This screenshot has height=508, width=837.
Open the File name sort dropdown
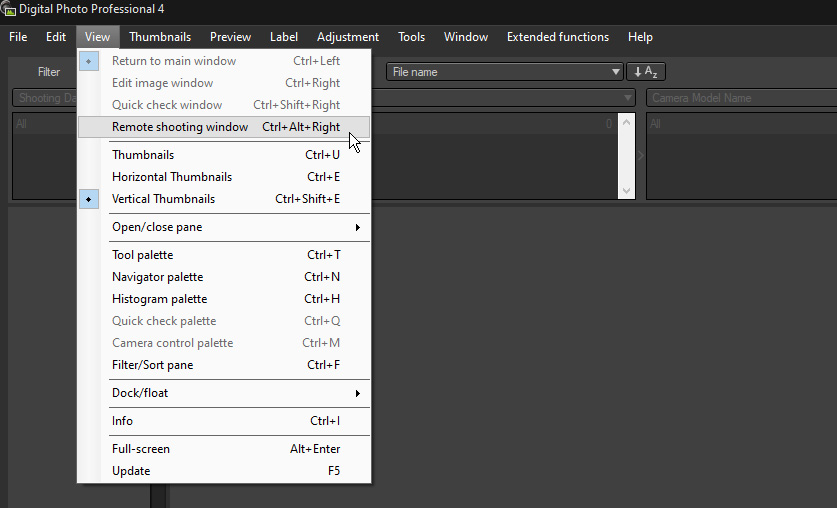coord(504,72)
